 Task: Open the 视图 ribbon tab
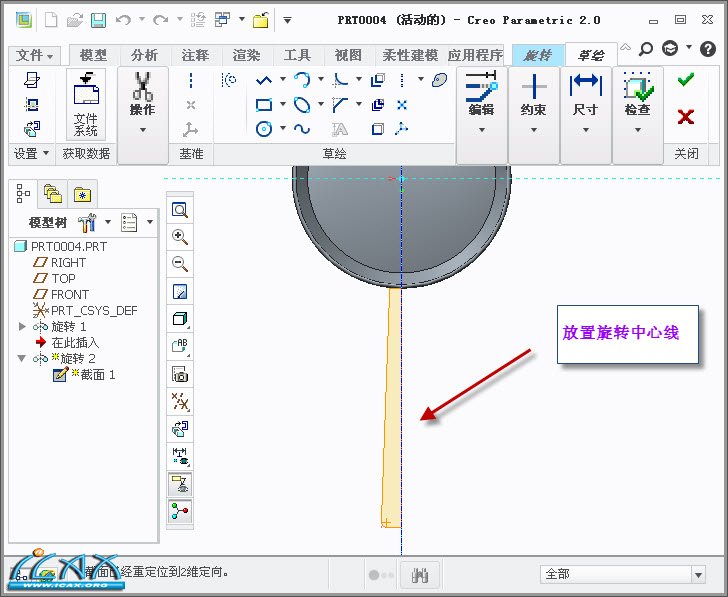tap(348, 56)
